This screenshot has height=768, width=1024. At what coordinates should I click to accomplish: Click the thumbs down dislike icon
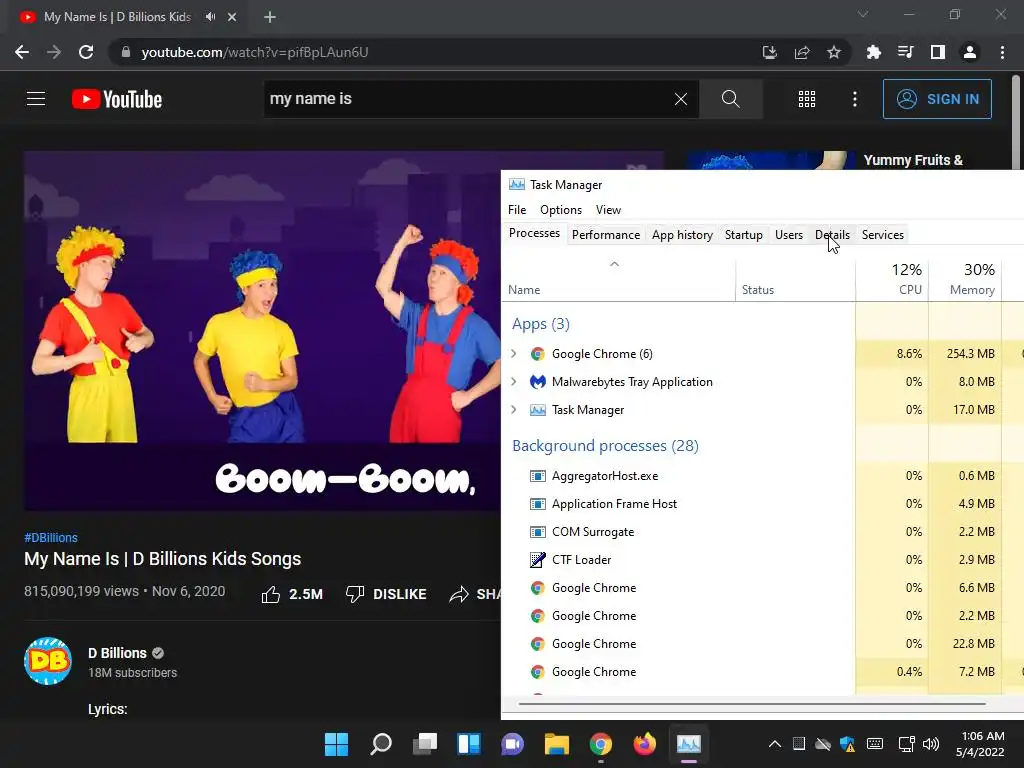[355, 594]
